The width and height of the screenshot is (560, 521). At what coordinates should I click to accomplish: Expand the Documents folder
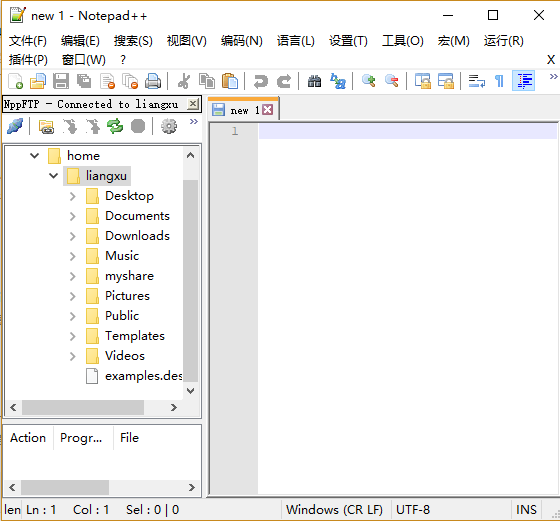(72, 216)
